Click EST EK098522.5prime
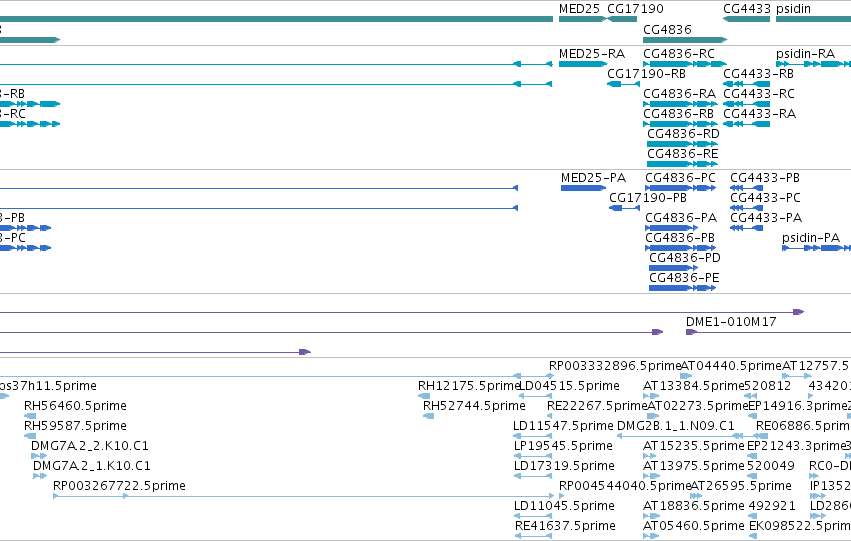 pyautogui.click(x=799, y=527)
